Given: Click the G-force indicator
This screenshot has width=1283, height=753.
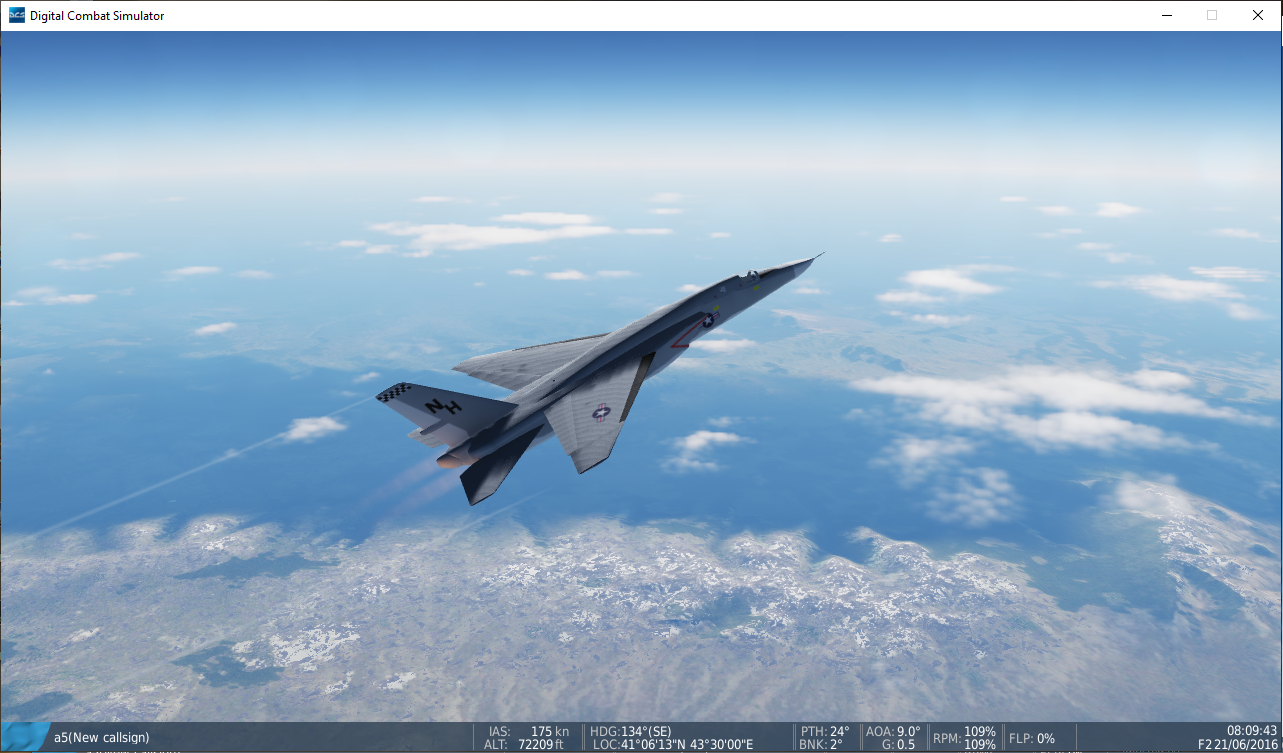Looking at the screenshot, I should click(x=896, y=744).
